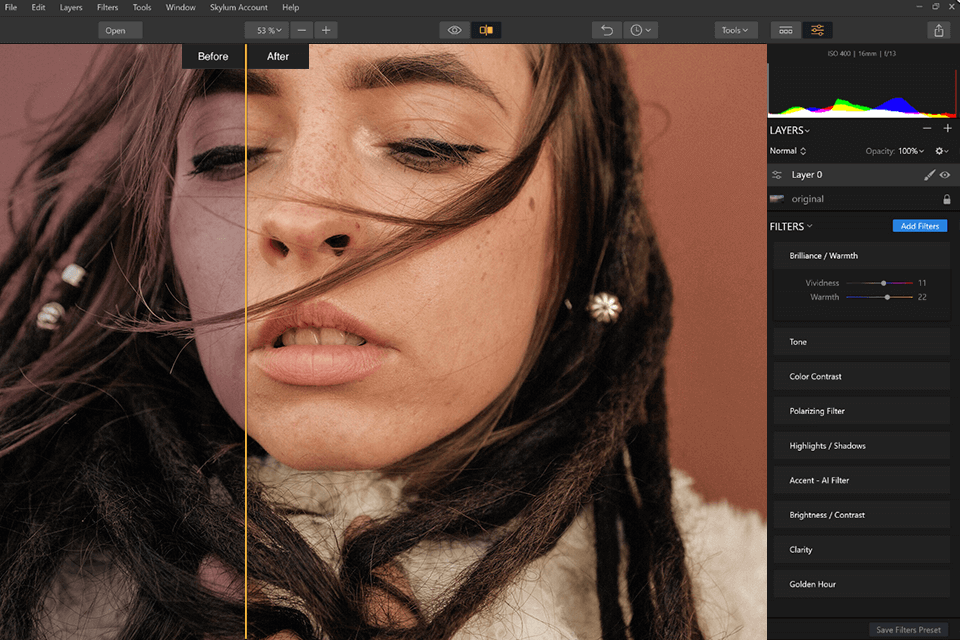The image size is (960, 640).
Task: Click the plus icon to add layer
Action: (947, 129)
